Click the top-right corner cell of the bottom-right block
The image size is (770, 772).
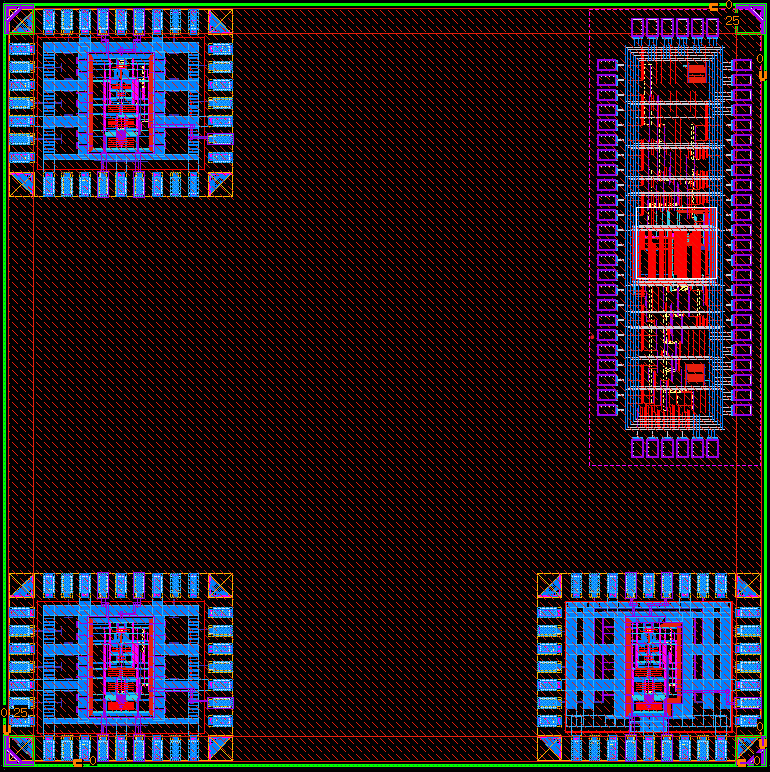click(x=748, y=585)
